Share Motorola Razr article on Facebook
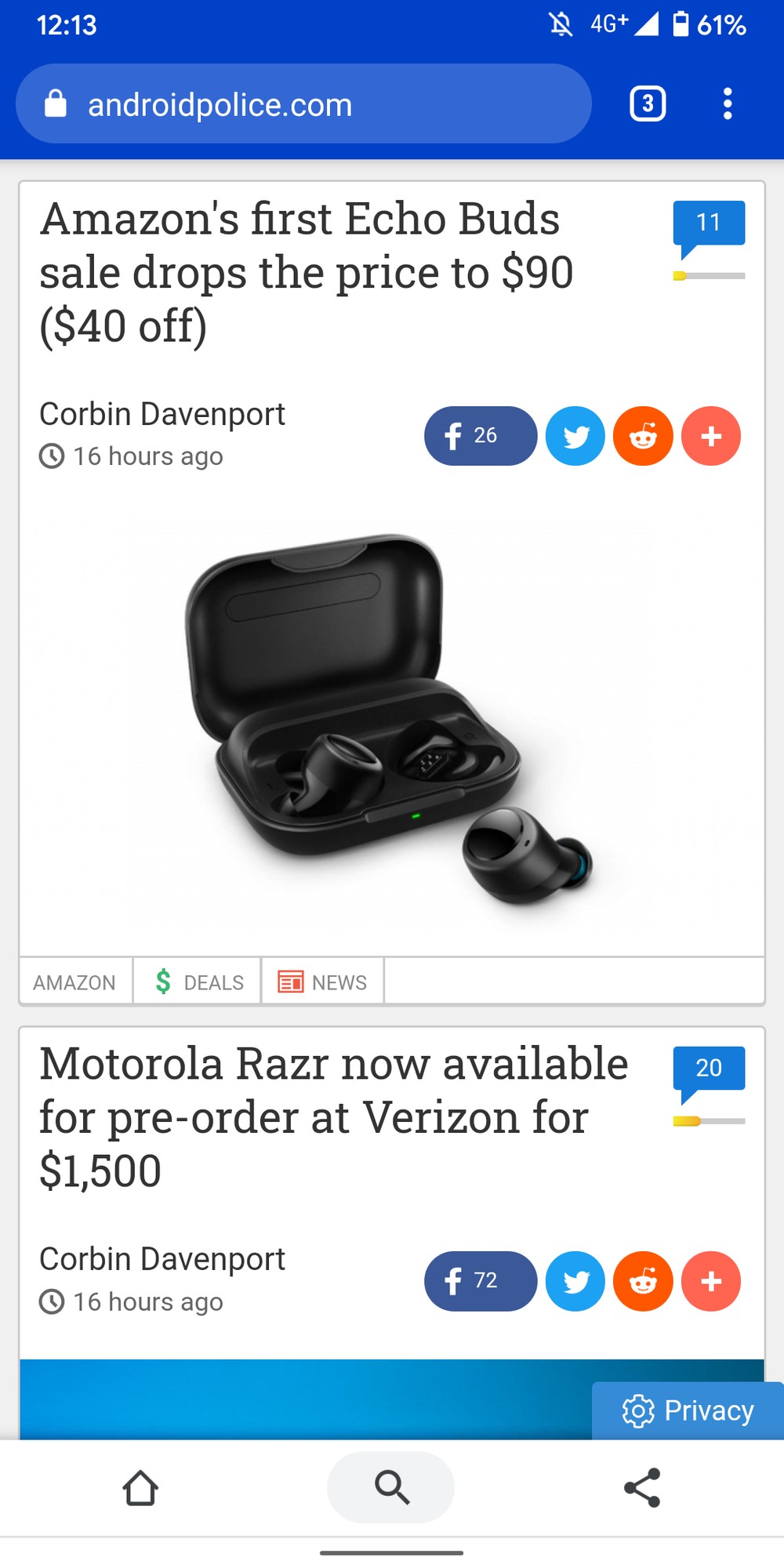This screenshot has width=784, height=1568. point(481,1281)
